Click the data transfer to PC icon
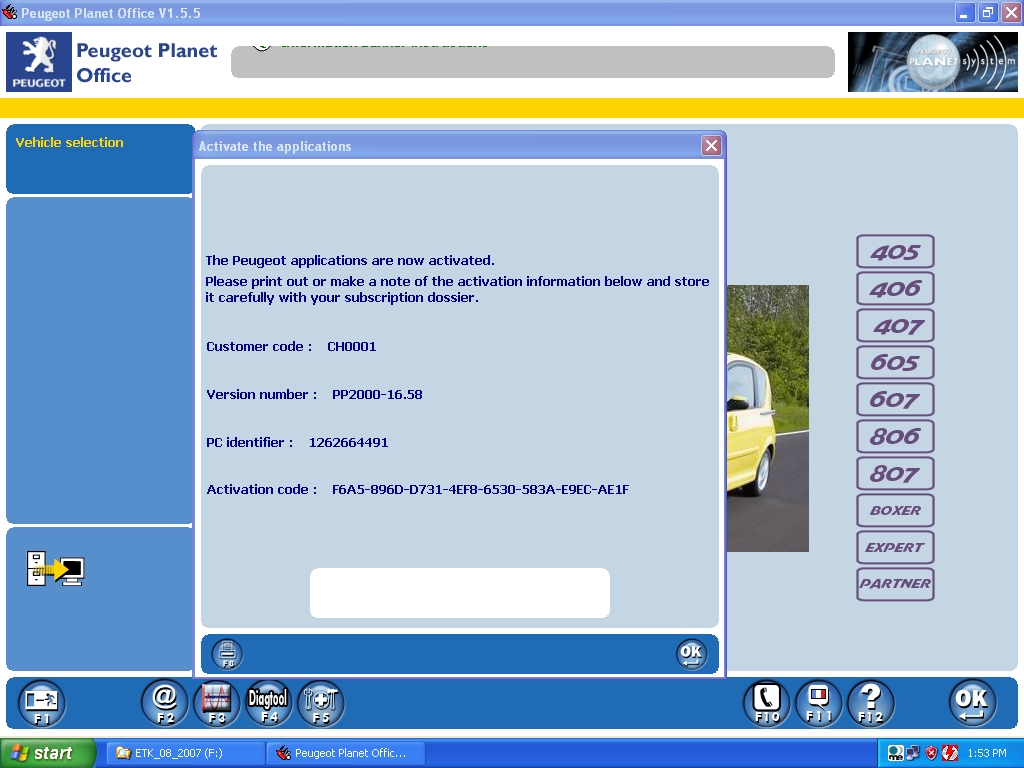Viewport: 1024px width, 768px height. tap(56, 569)
